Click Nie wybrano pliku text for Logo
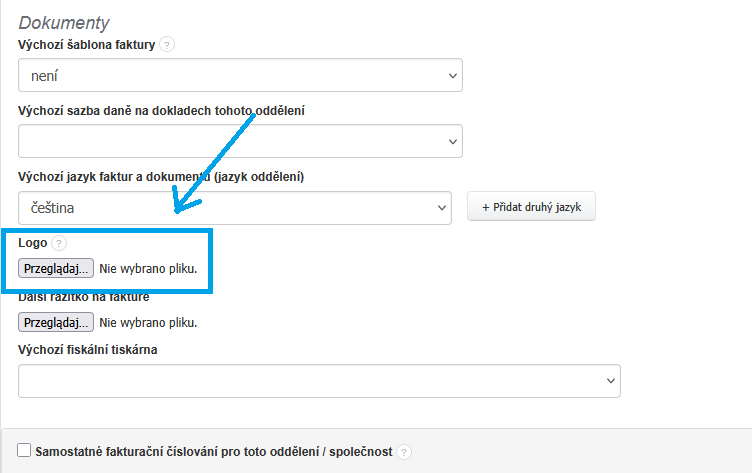This screenshot has width=752, height=473. click(x=148, y=268)
